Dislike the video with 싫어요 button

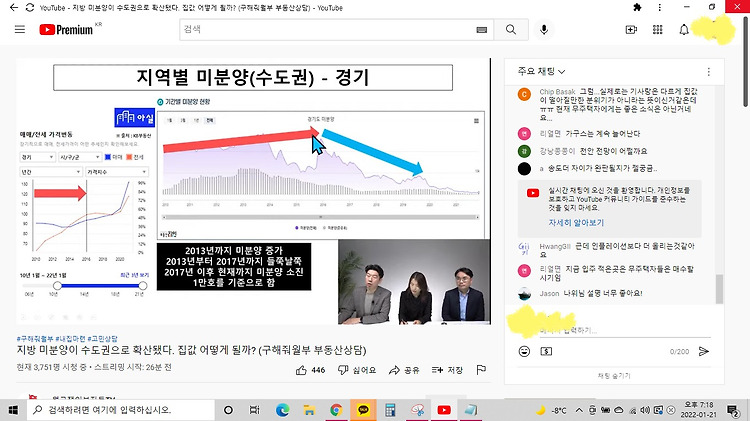click(x=357, y=370)
